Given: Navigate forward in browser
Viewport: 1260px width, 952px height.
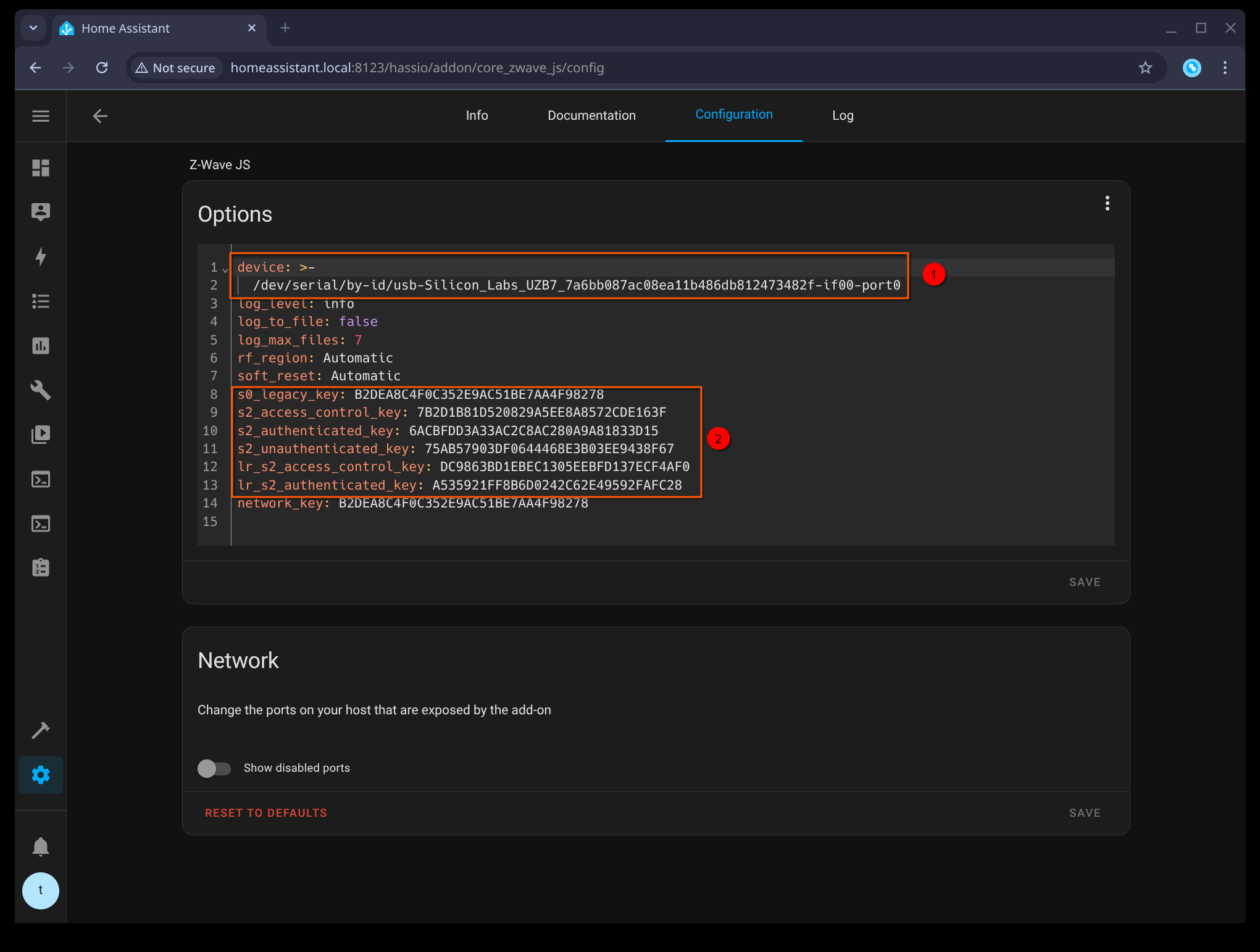Looking at the screenshot, I should coord(69,68).
